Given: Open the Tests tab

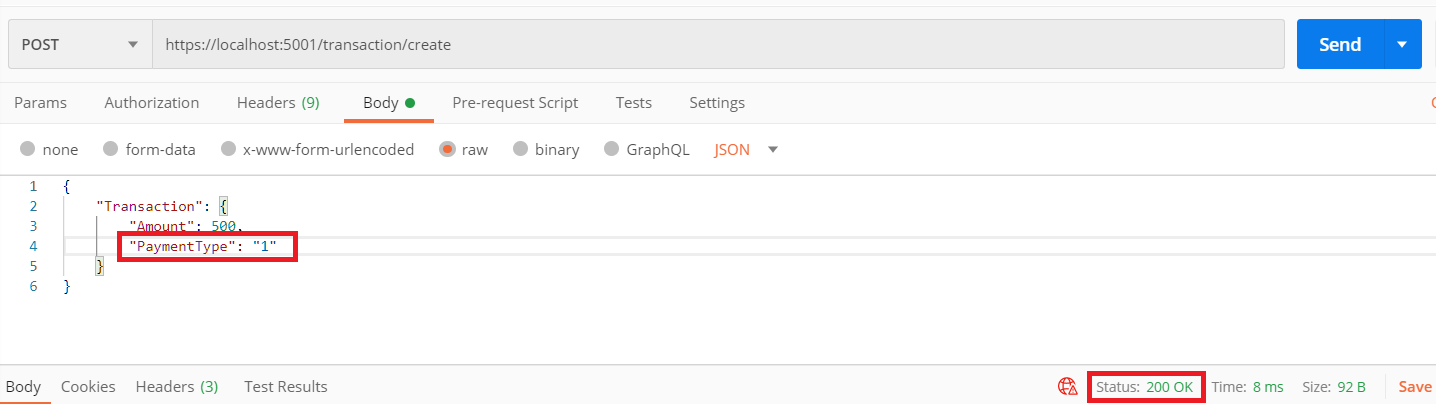Looking at the screenshot, I should click(x=634, y=103).
